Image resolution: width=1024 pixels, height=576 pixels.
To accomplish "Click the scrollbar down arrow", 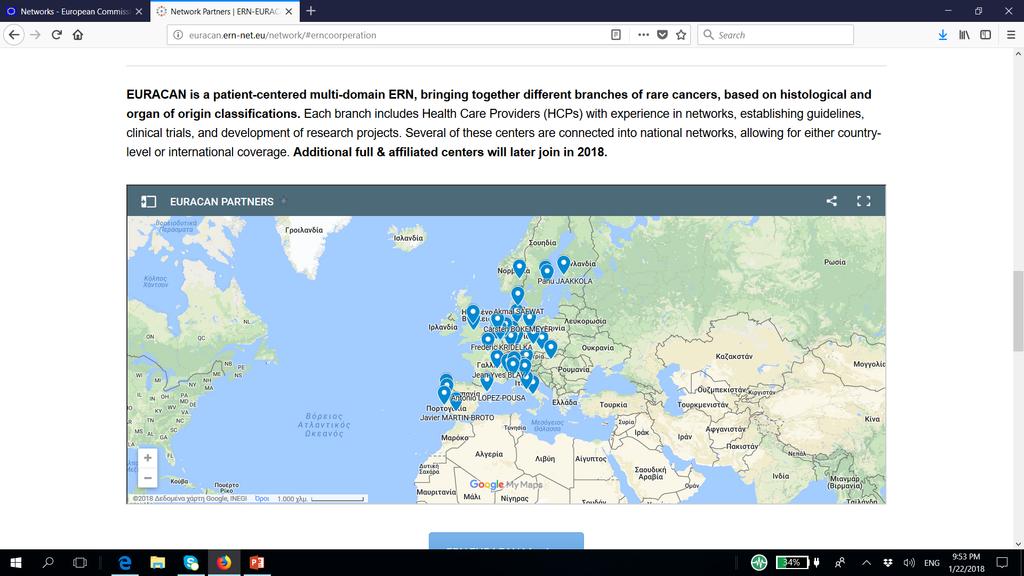I will pyautogui.click(x=1018, y=543).
